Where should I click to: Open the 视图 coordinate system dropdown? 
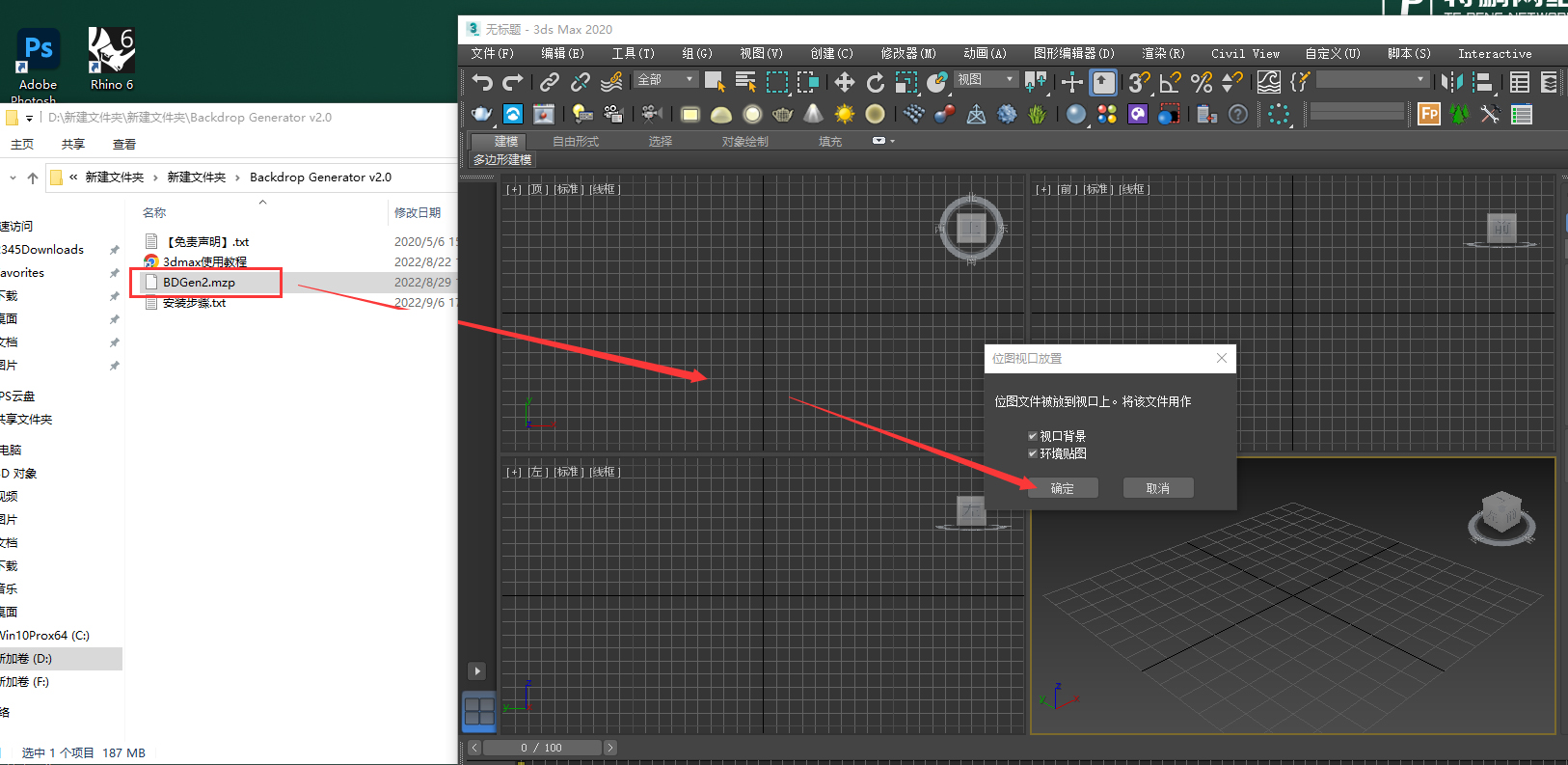point(986,79)
